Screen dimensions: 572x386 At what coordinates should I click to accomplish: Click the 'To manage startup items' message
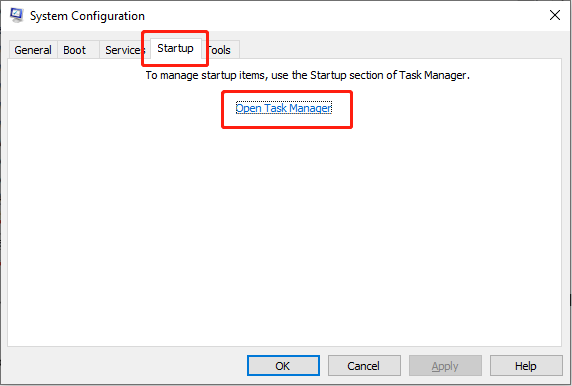(x=308, y=75)
